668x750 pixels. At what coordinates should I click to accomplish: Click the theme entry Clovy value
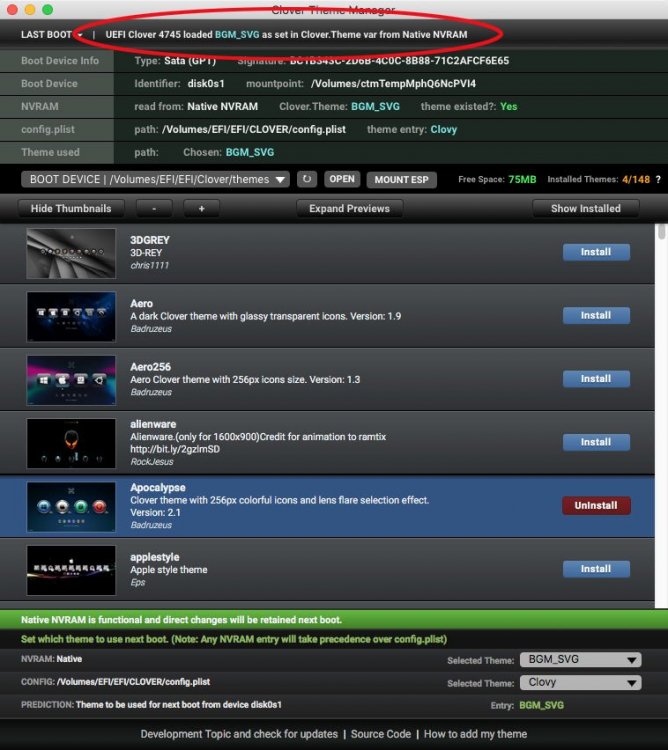(444, 130)
